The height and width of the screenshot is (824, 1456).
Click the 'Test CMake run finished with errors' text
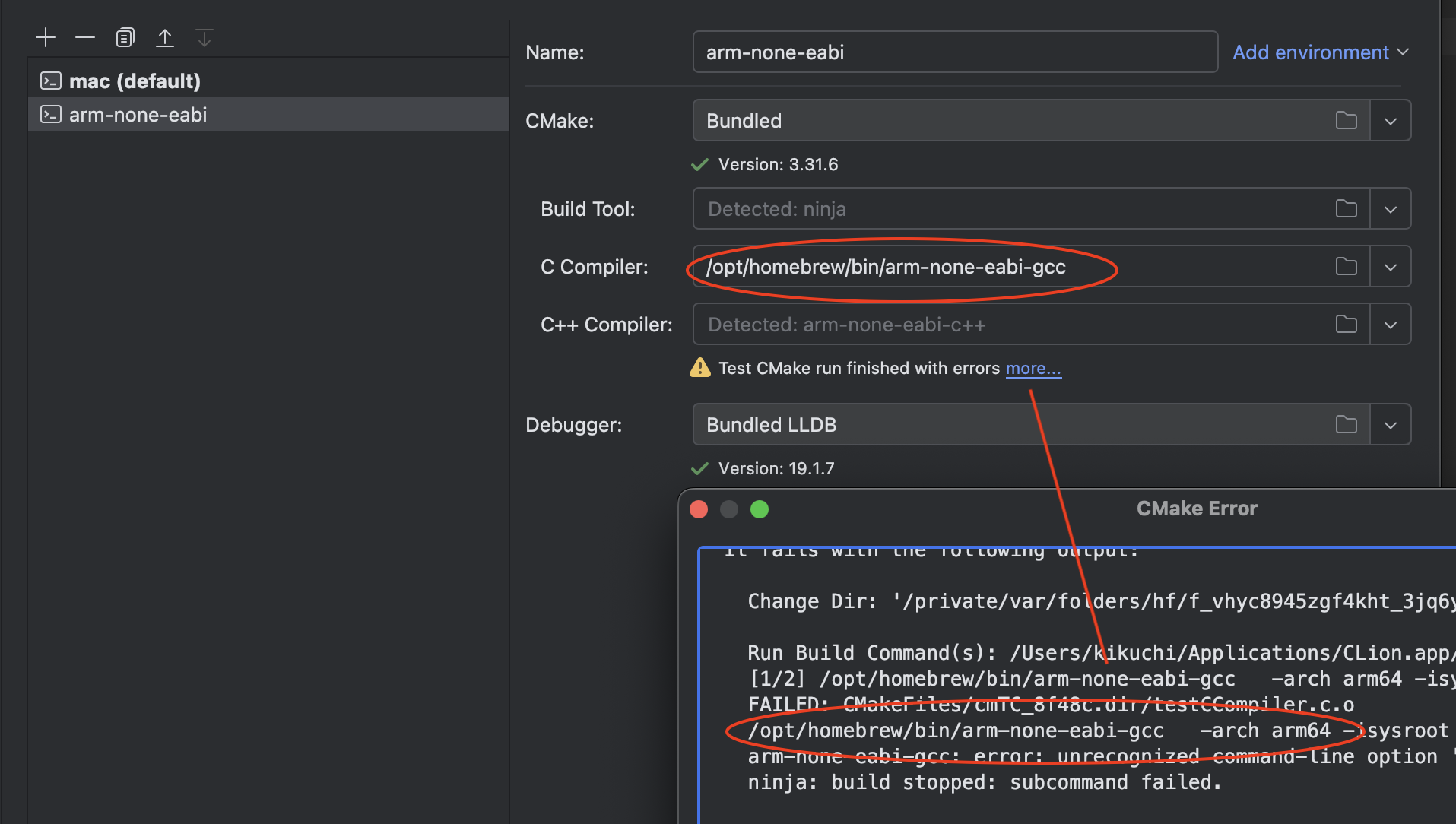pos(859,368)
